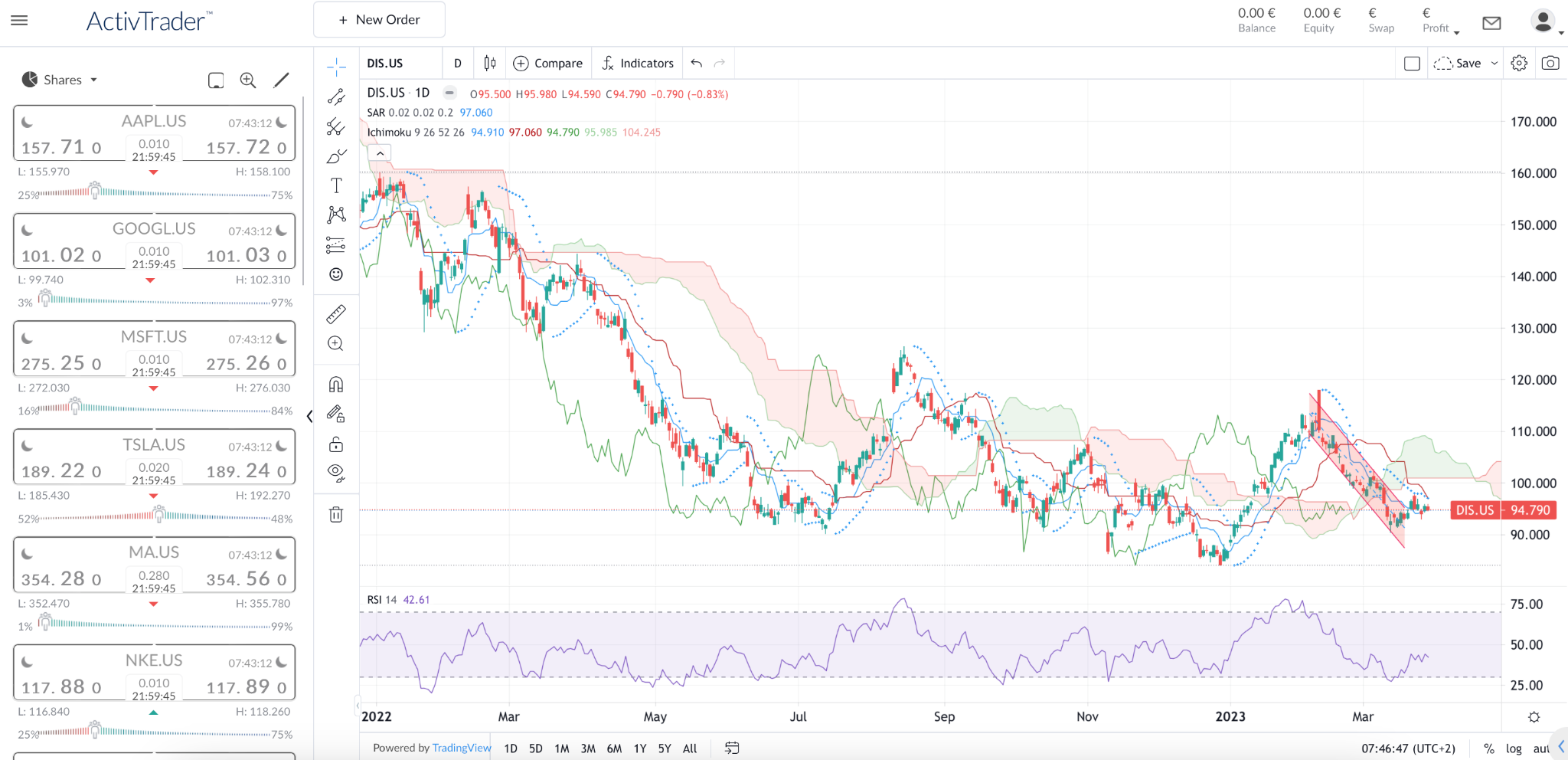Click the New Order button
This screenshot has width=1568, height=760.
tap(379, 20)
